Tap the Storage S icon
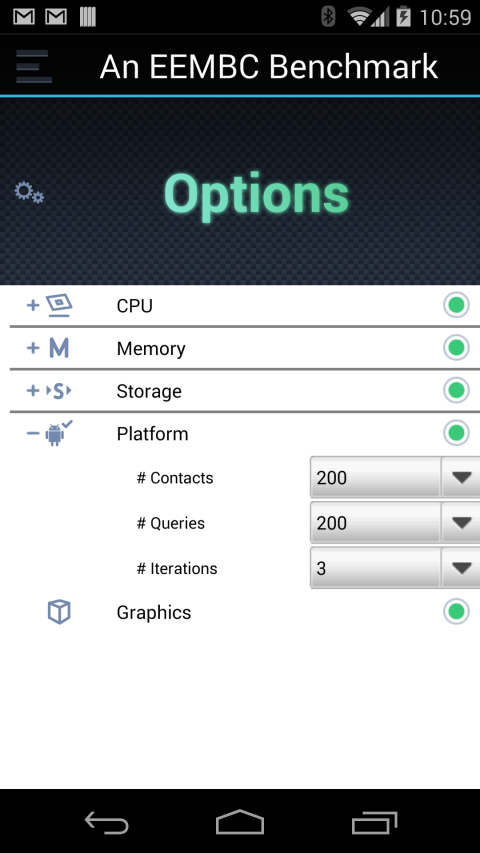Viewport: 480px width, 853px height. 59,391
